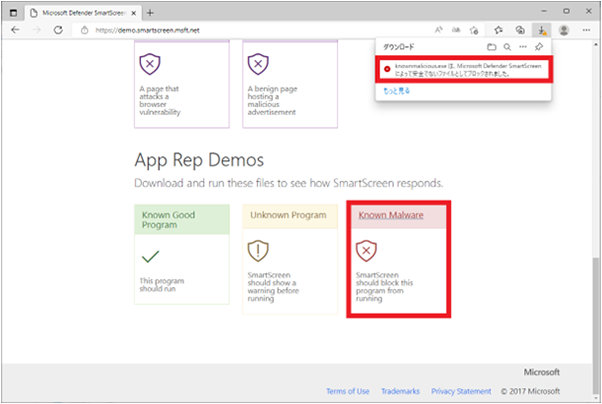This screenshot has height=404, width=602.
Task: Search downloads with magnifier icon
Action: [507, 47]
